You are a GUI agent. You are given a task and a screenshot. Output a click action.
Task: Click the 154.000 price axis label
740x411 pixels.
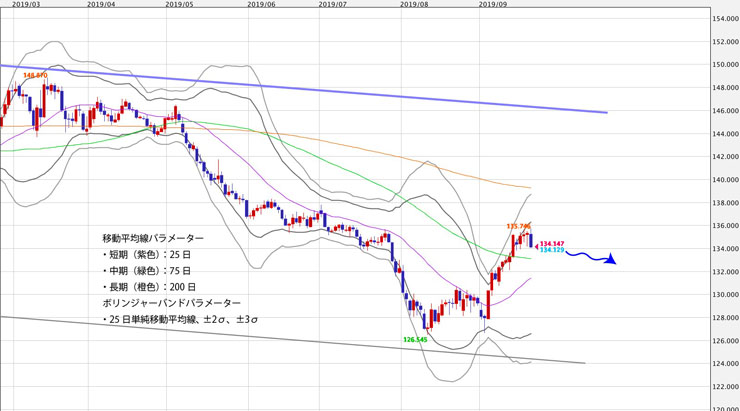(726, 18)
